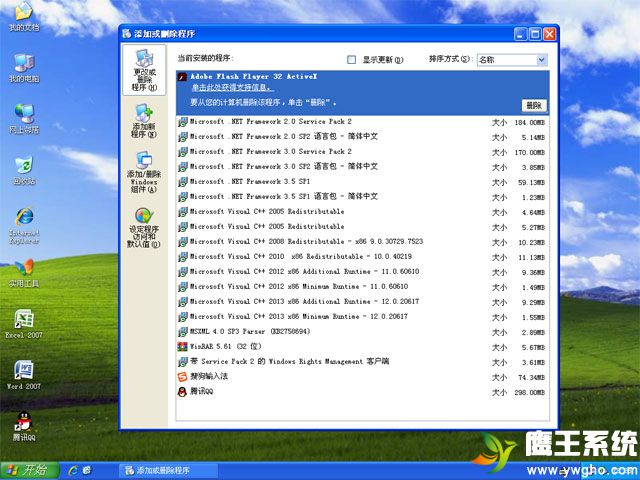Click the 添加或删除程序 taskbar button

pyautogui.click(x=168, y=471)
